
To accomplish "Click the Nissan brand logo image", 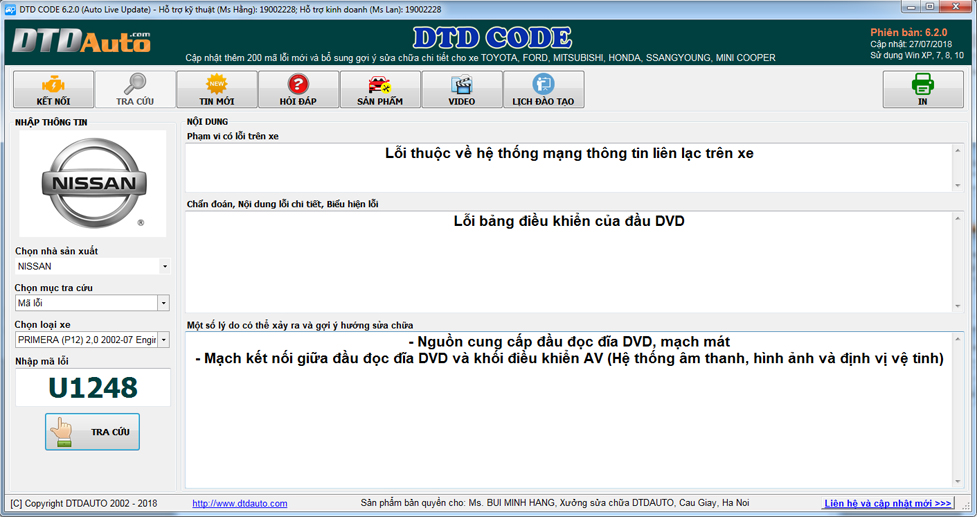I will pos(93,183).
